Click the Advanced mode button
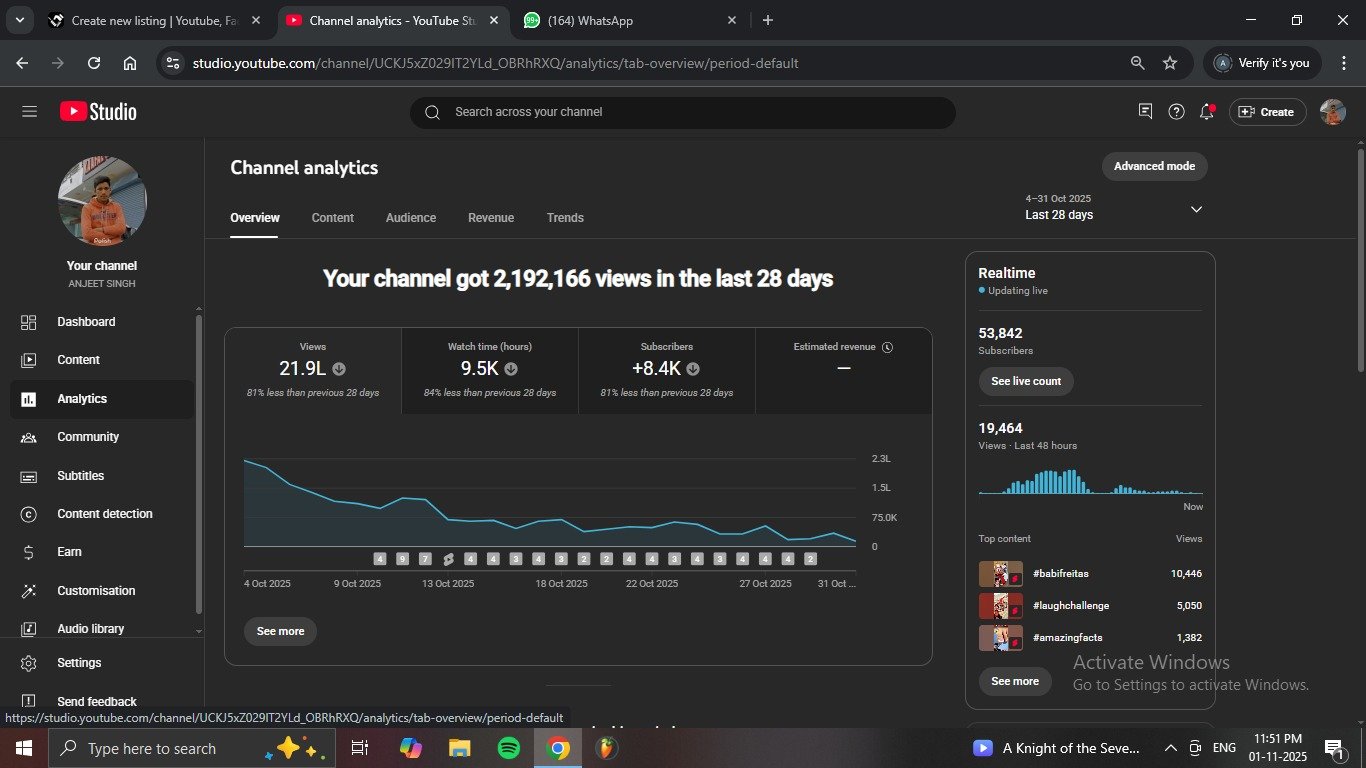Screen dimensions: 1366x768 (1154, 166)
